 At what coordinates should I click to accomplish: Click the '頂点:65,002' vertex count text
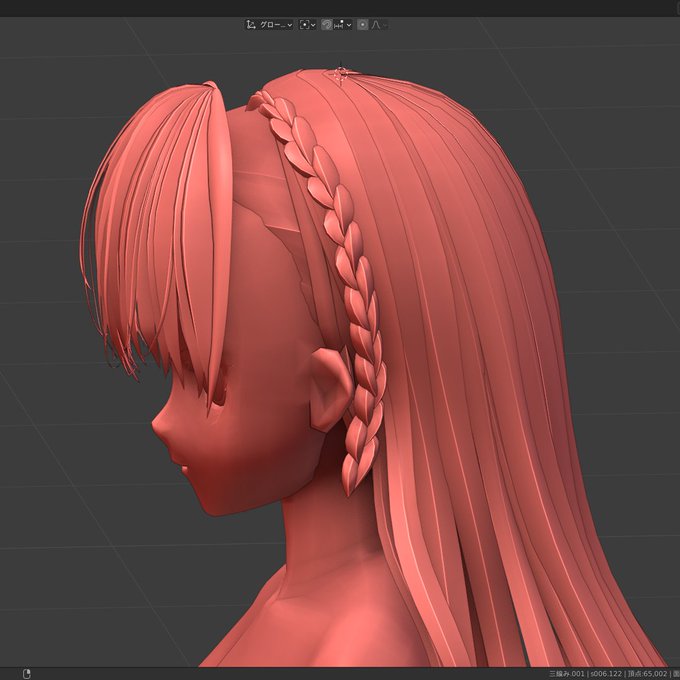tap(647, 673)
